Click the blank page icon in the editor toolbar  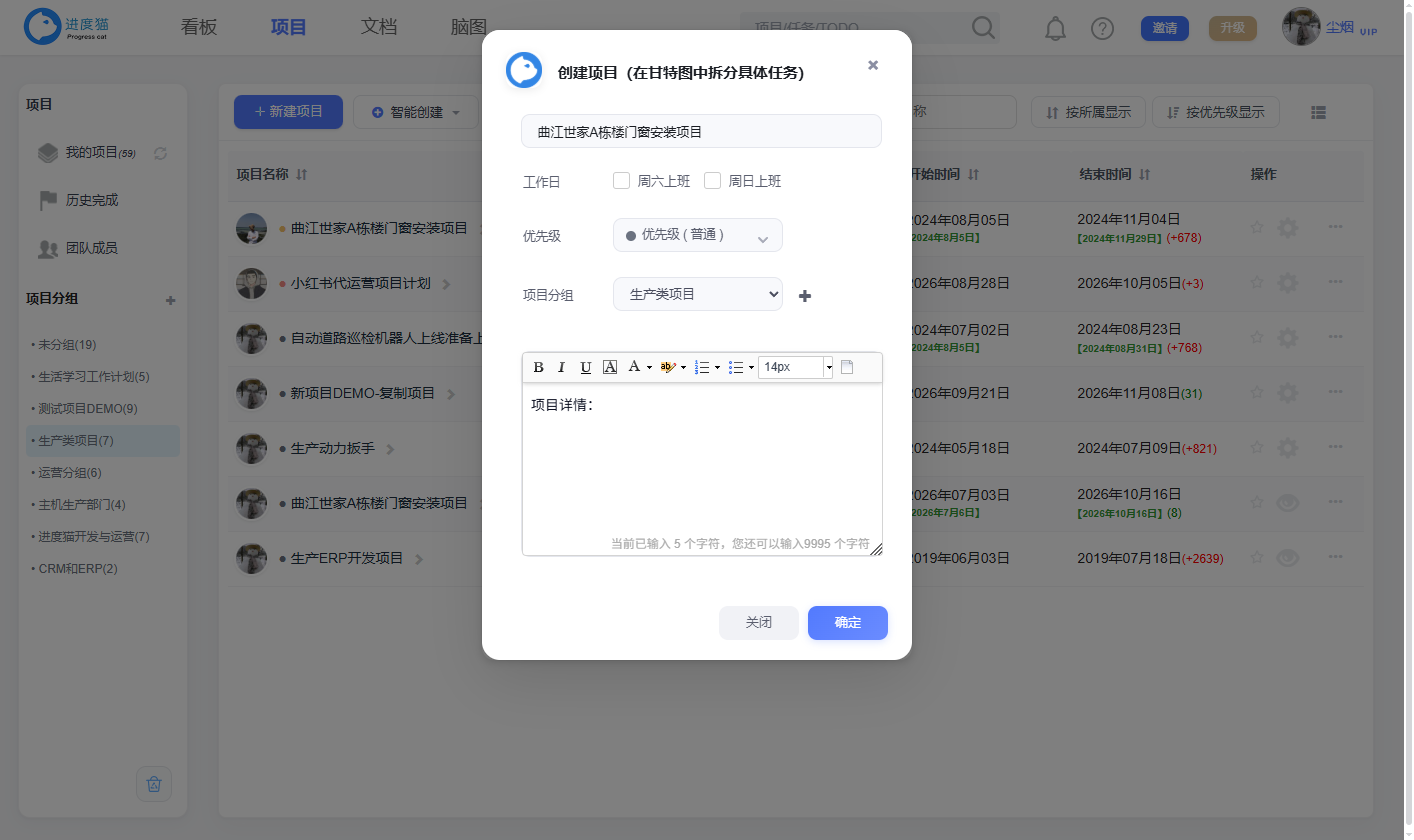[847, 367]
